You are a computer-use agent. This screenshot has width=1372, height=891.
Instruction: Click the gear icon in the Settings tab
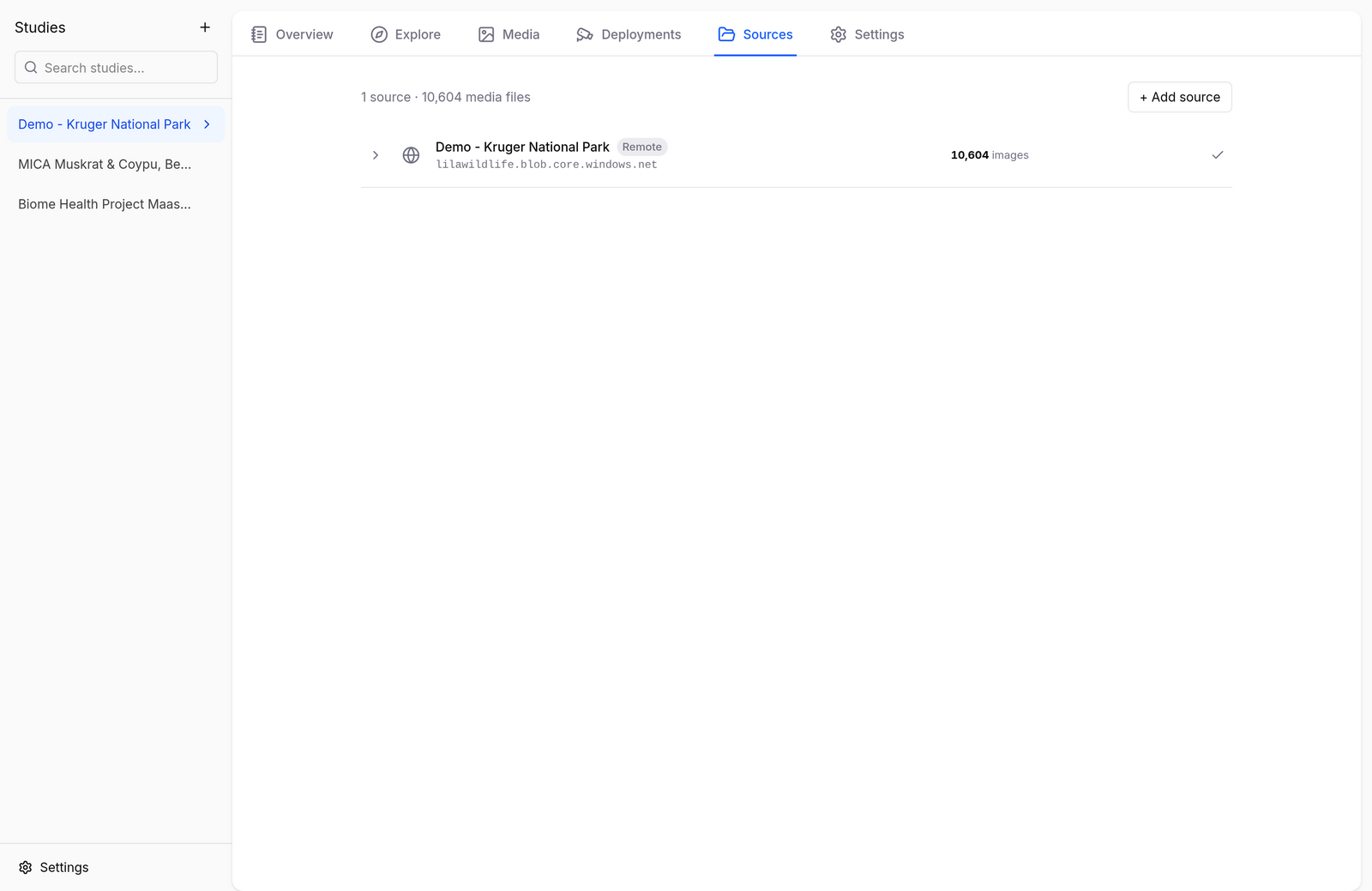(x=839, y=34)
